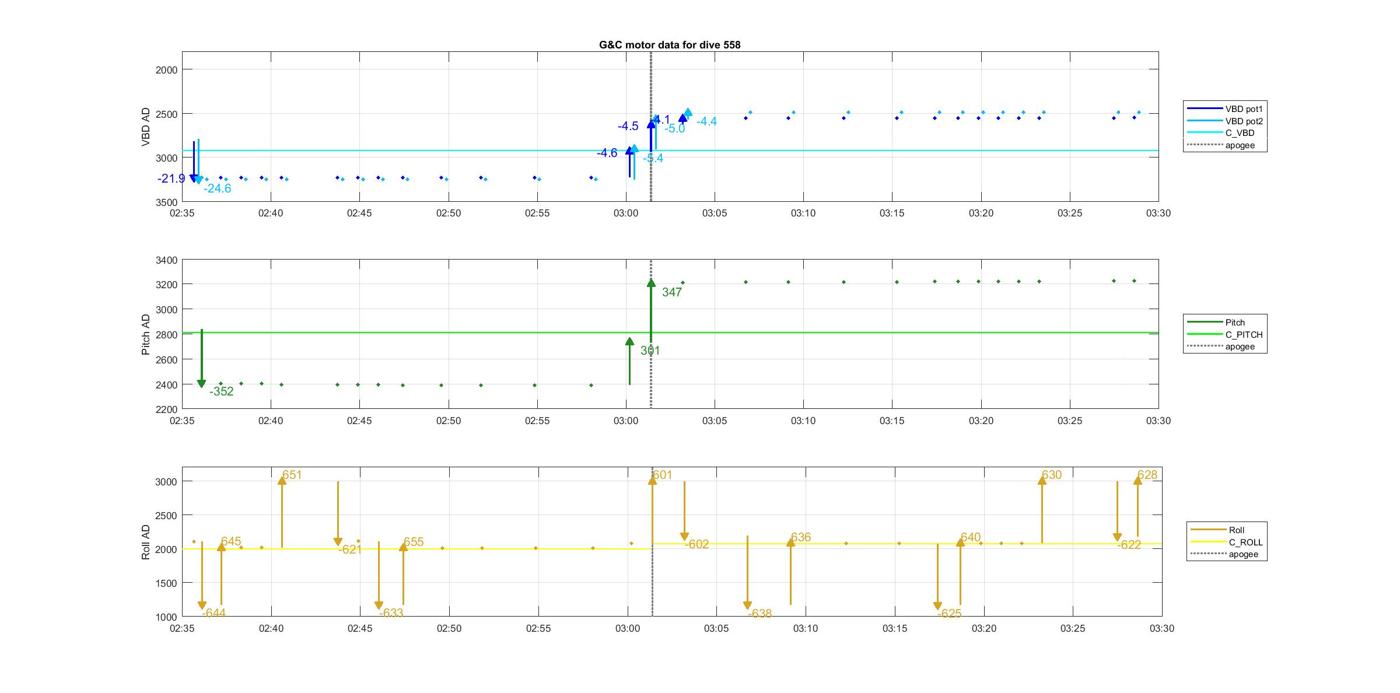The width and height of the screenshot is (1400, 693).
Task: Click the '640' roll data label
Action: coord(971,538)
